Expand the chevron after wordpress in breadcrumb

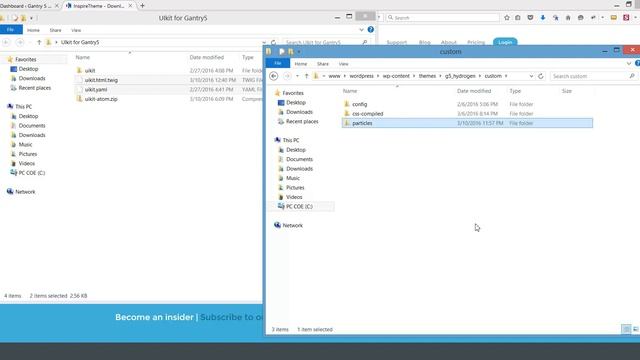378,76
